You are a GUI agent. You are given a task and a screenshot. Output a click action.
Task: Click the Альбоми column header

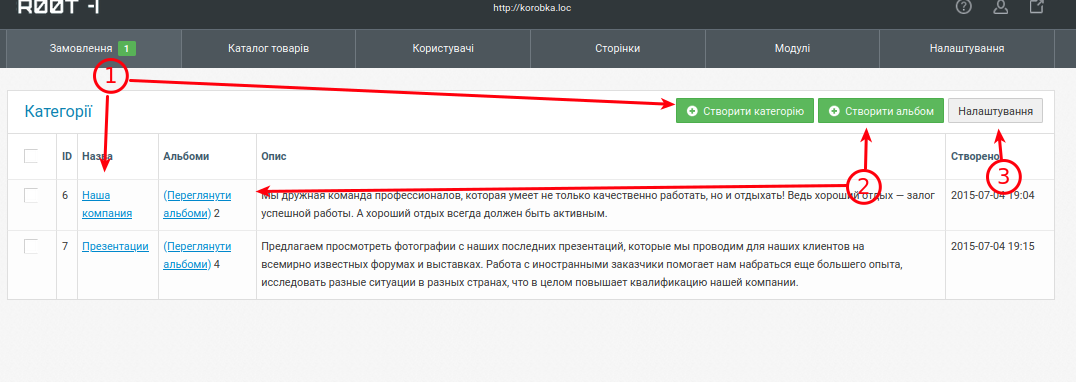click(186, 156)
